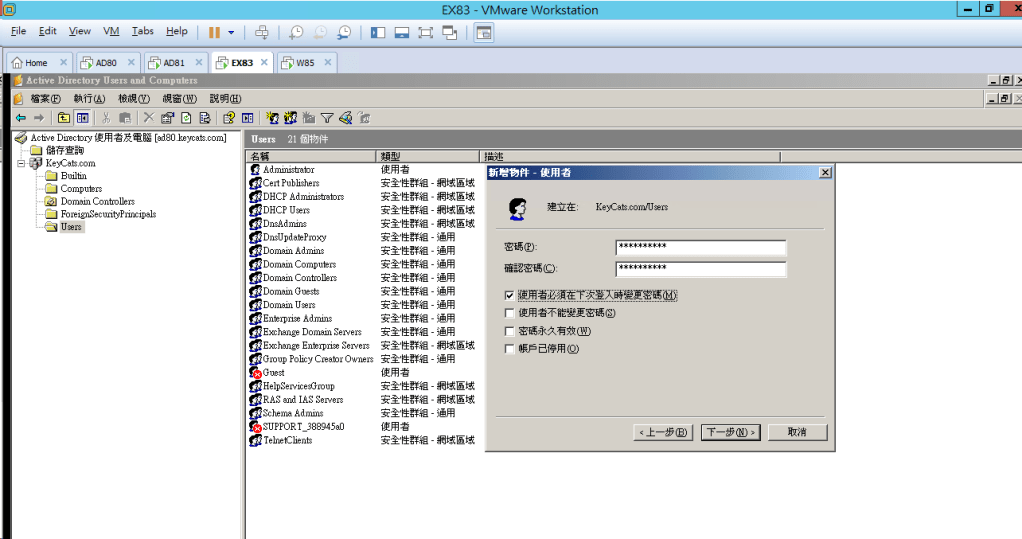1022x539 pixels.
Task: Click the filter funnel icon in ADUC toolbar
Action: pyautogui.click(x=326, y=118)
